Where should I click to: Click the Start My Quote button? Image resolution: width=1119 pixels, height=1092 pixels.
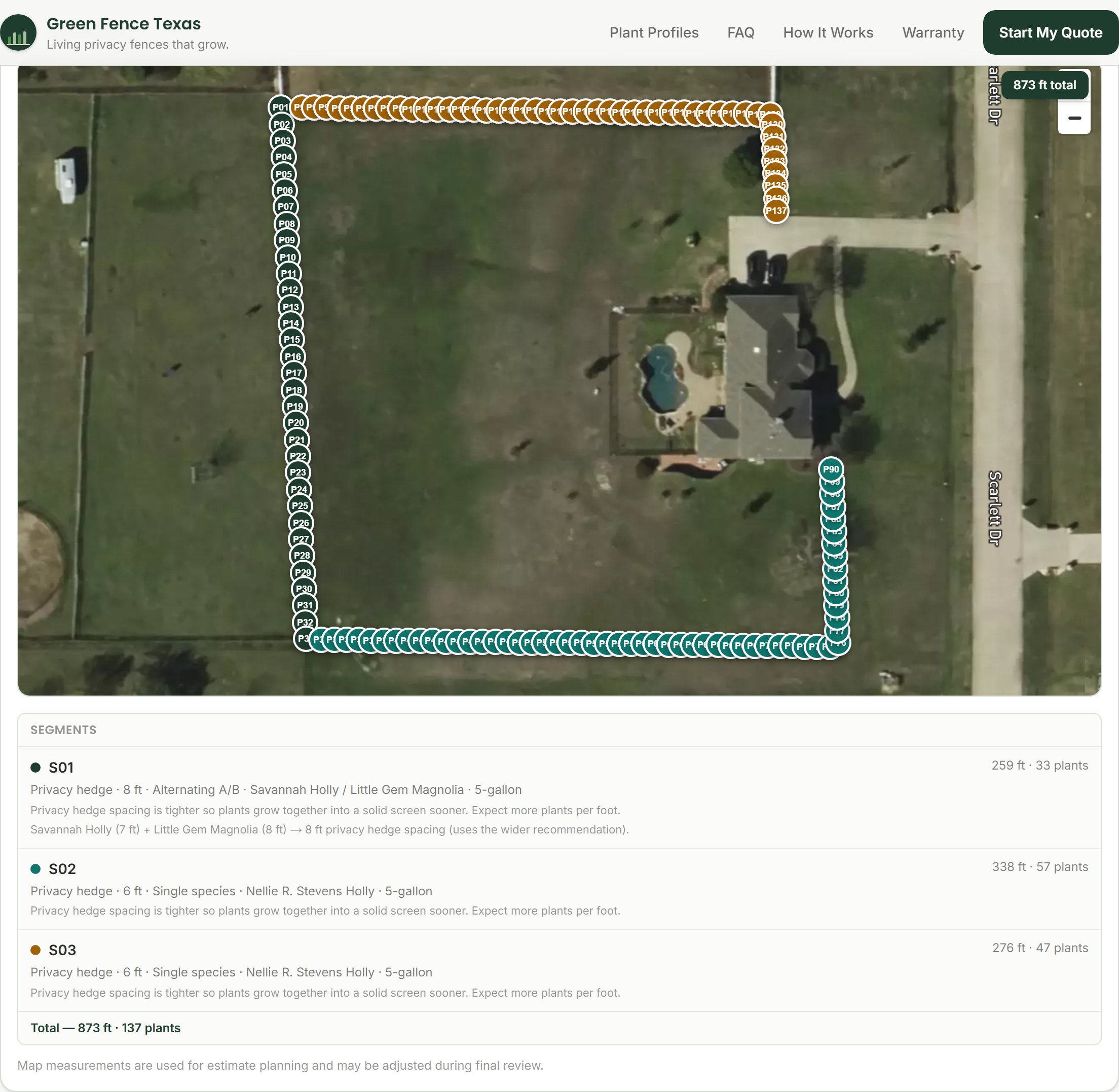click(1050, 32)
